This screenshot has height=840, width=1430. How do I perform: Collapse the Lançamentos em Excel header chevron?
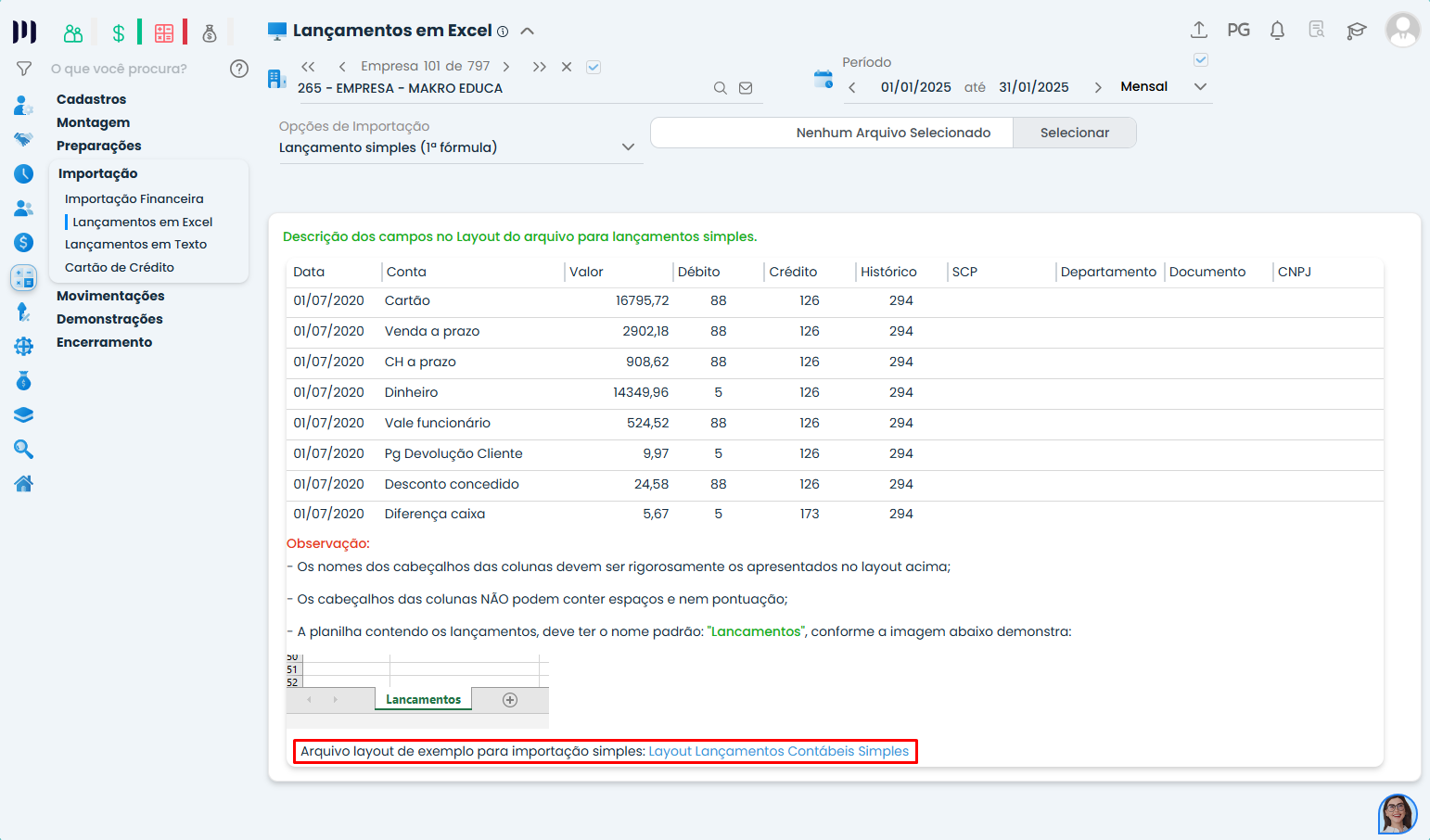528,31
